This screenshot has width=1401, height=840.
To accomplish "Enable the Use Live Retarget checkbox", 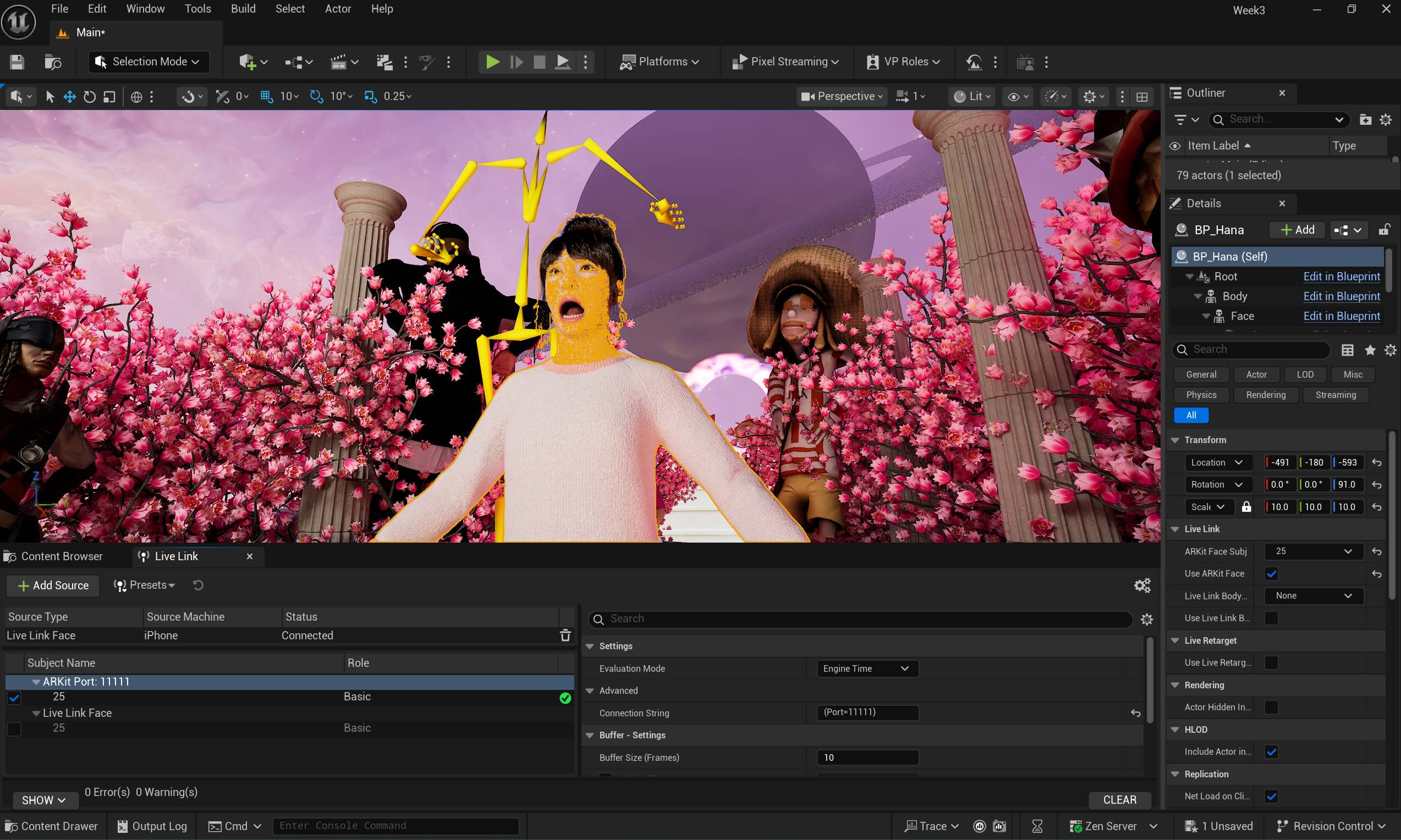I will click(x=1271, y=662).
